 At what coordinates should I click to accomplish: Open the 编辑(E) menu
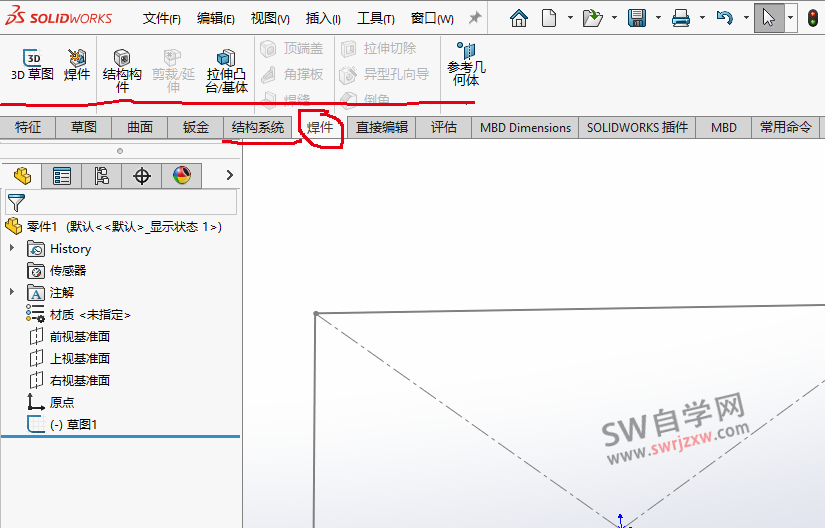216,18
